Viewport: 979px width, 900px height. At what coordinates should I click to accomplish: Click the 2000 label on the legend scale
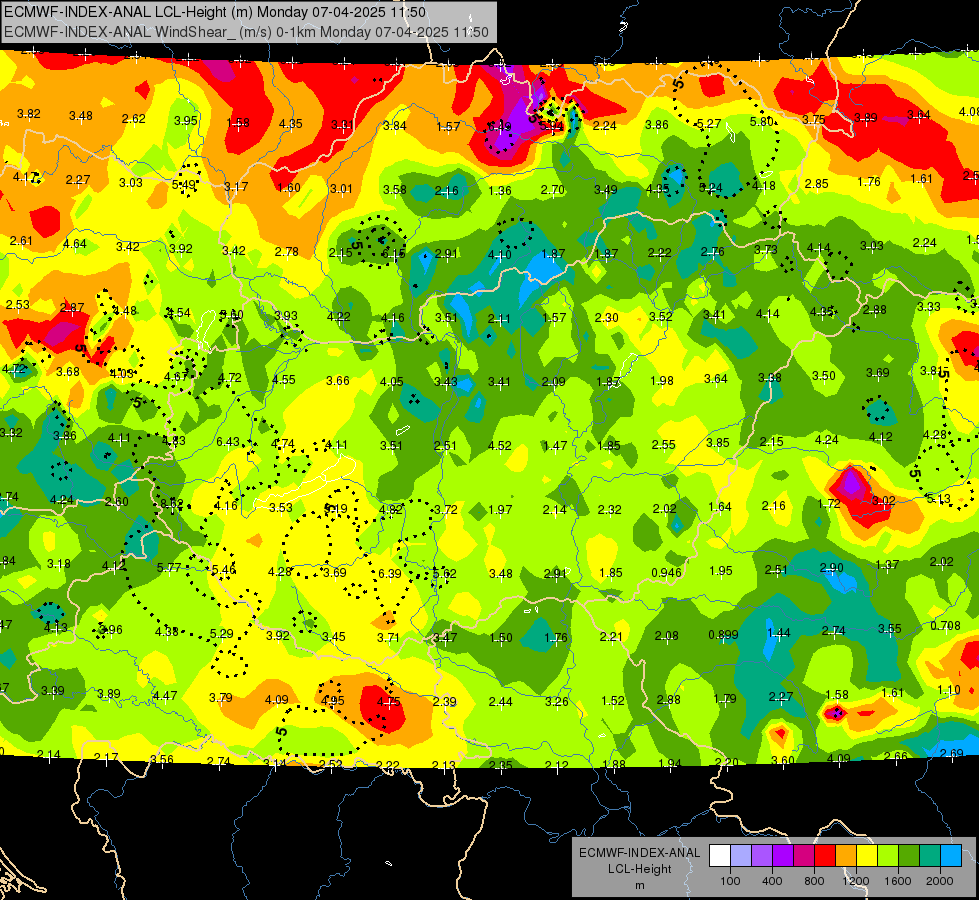click(940, 881)
